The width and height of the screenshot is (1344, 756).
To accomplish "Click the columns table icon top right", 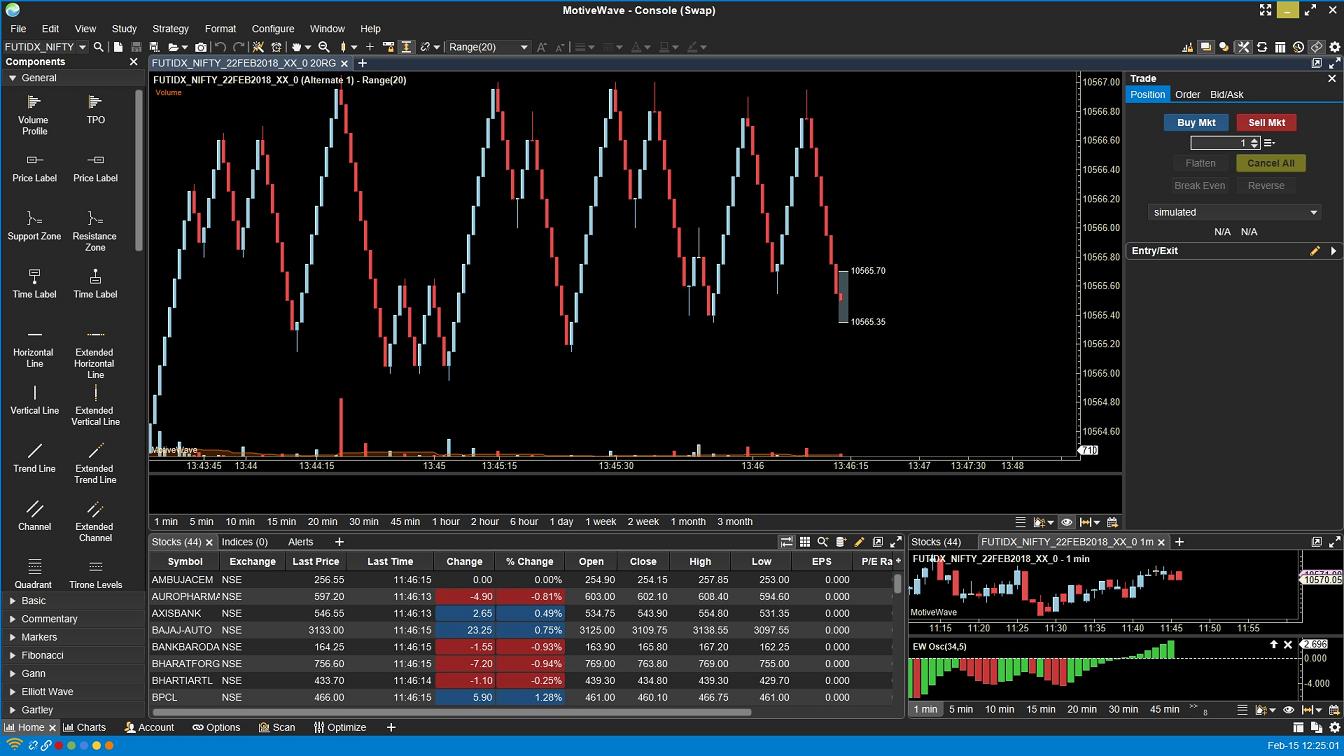I will tap(1280, 47).
